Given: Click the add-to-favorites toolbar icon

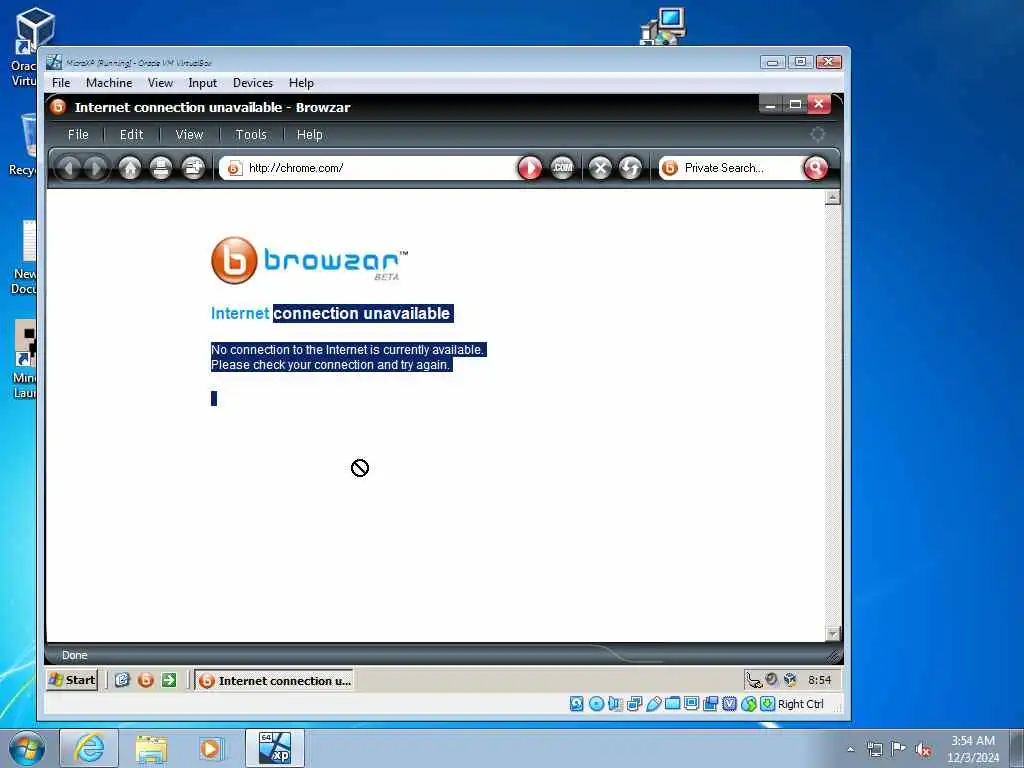Looking at the screenshot, I should click(x=193, y=168).
